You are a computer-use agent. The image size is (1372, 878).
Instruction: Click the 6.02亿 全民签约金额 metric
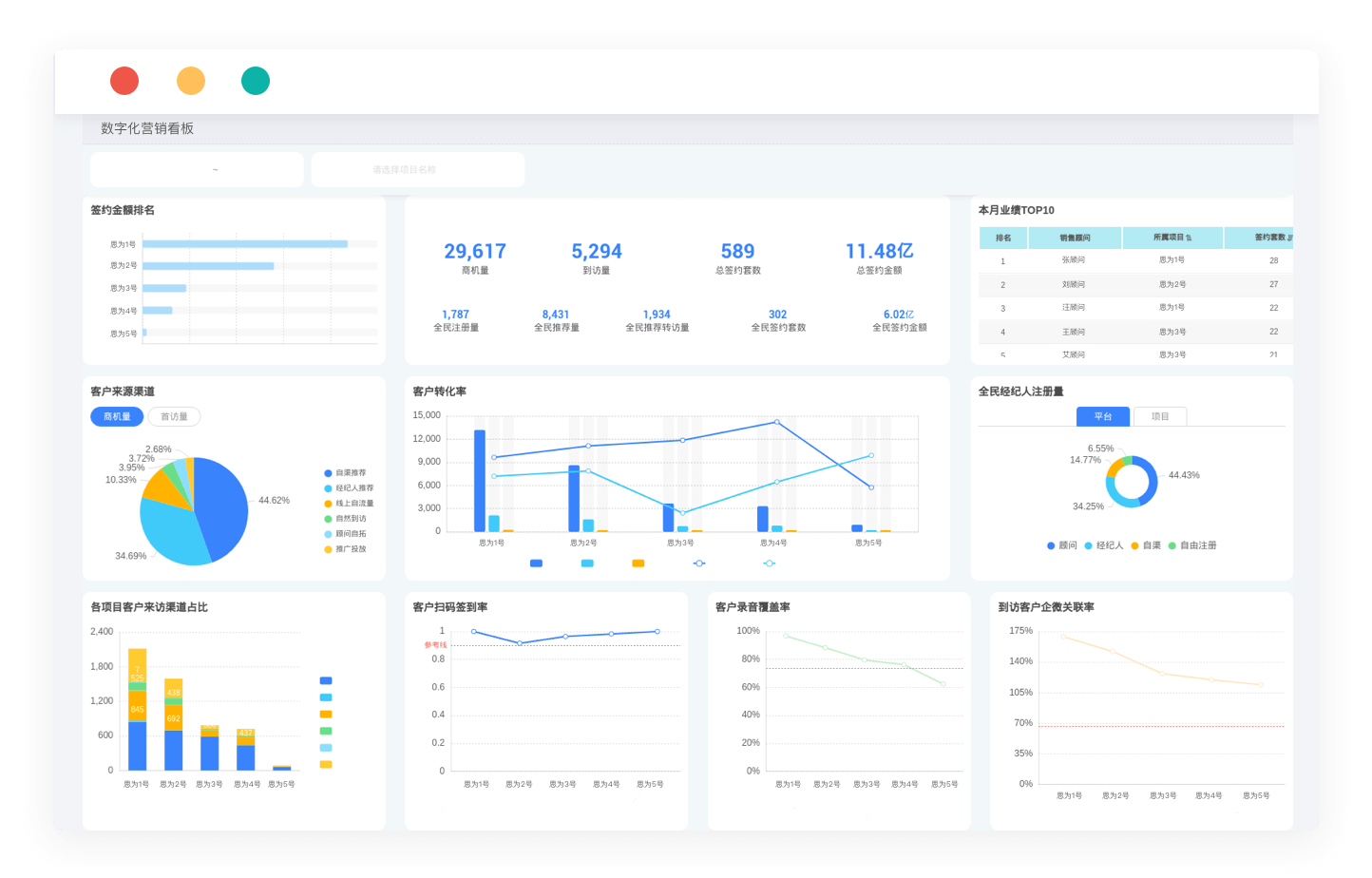pos(900,320)
